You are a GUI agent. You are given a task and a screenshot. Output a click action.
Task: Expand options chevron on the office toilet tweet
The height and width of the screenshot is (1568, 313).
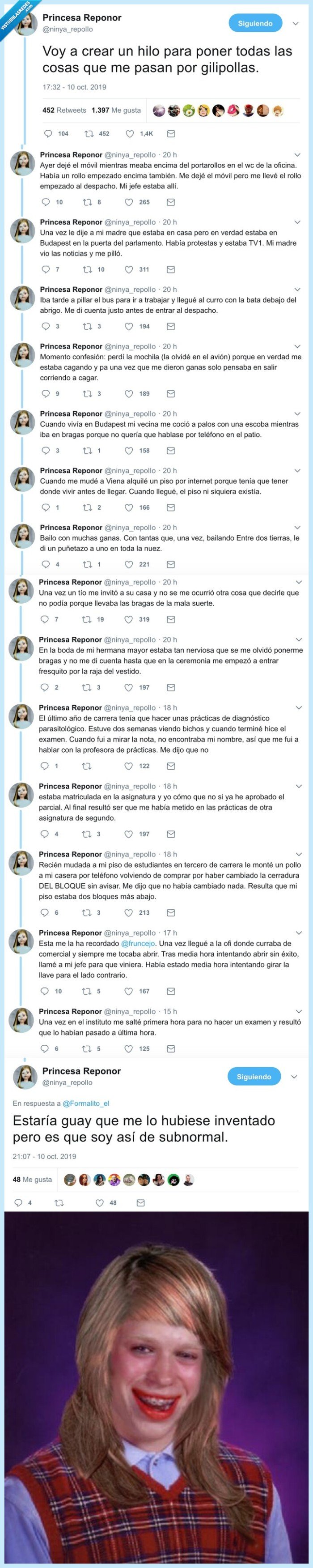pos(297,155)
